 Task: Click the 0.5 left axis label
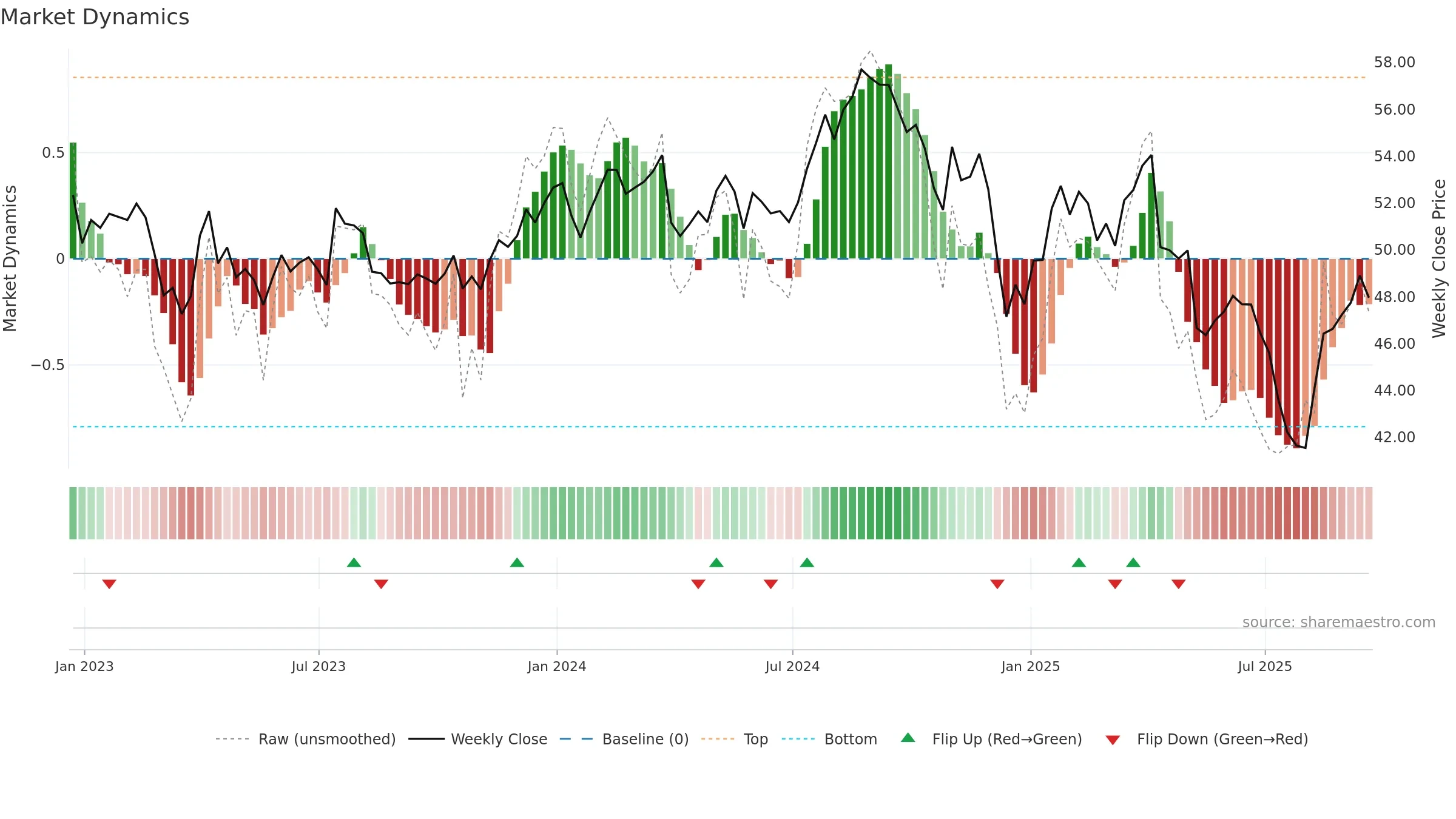click(53, 152)
